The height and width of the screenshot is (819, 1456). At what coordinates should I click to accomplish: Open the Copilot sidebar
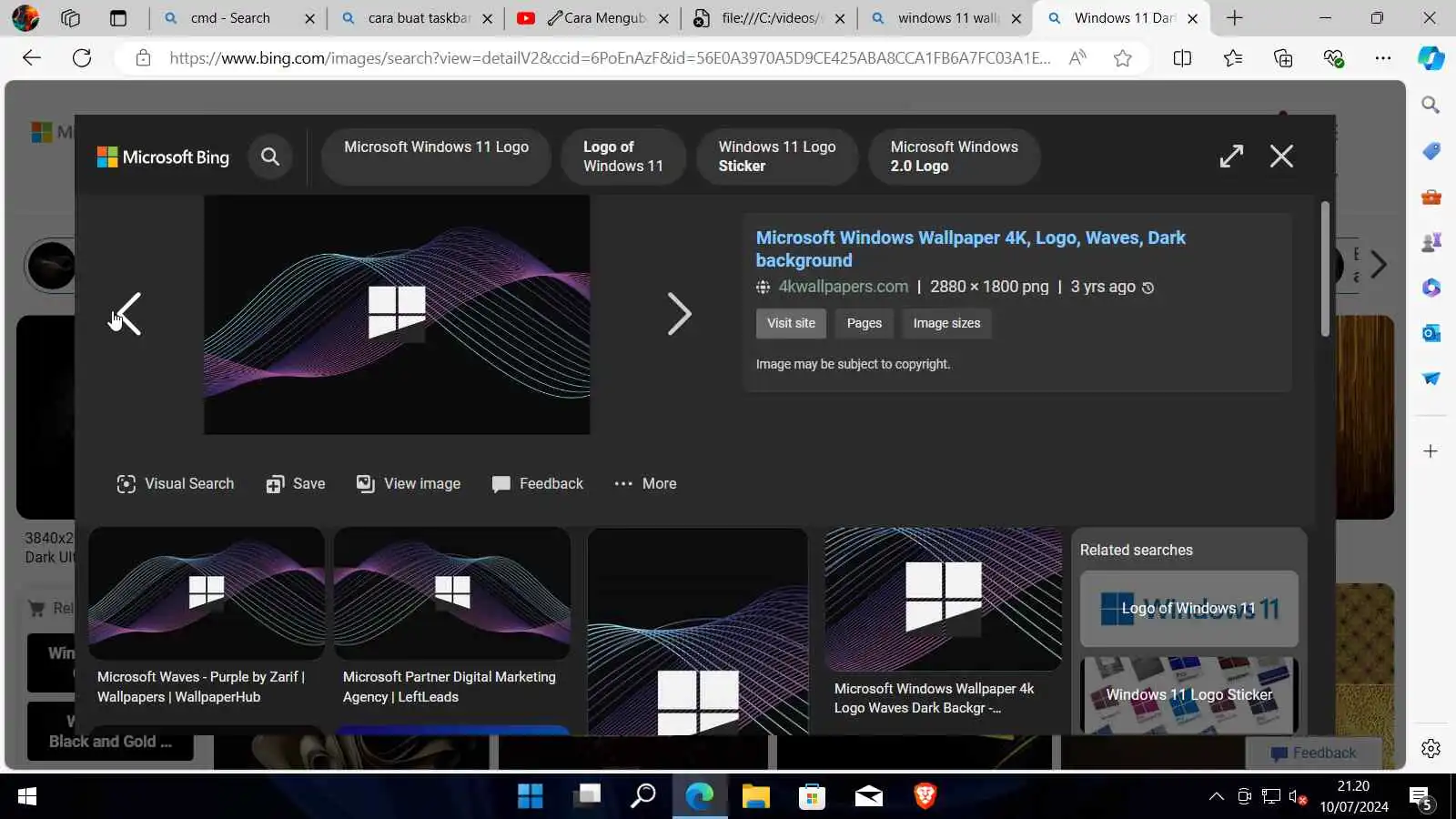point(1431,58)
